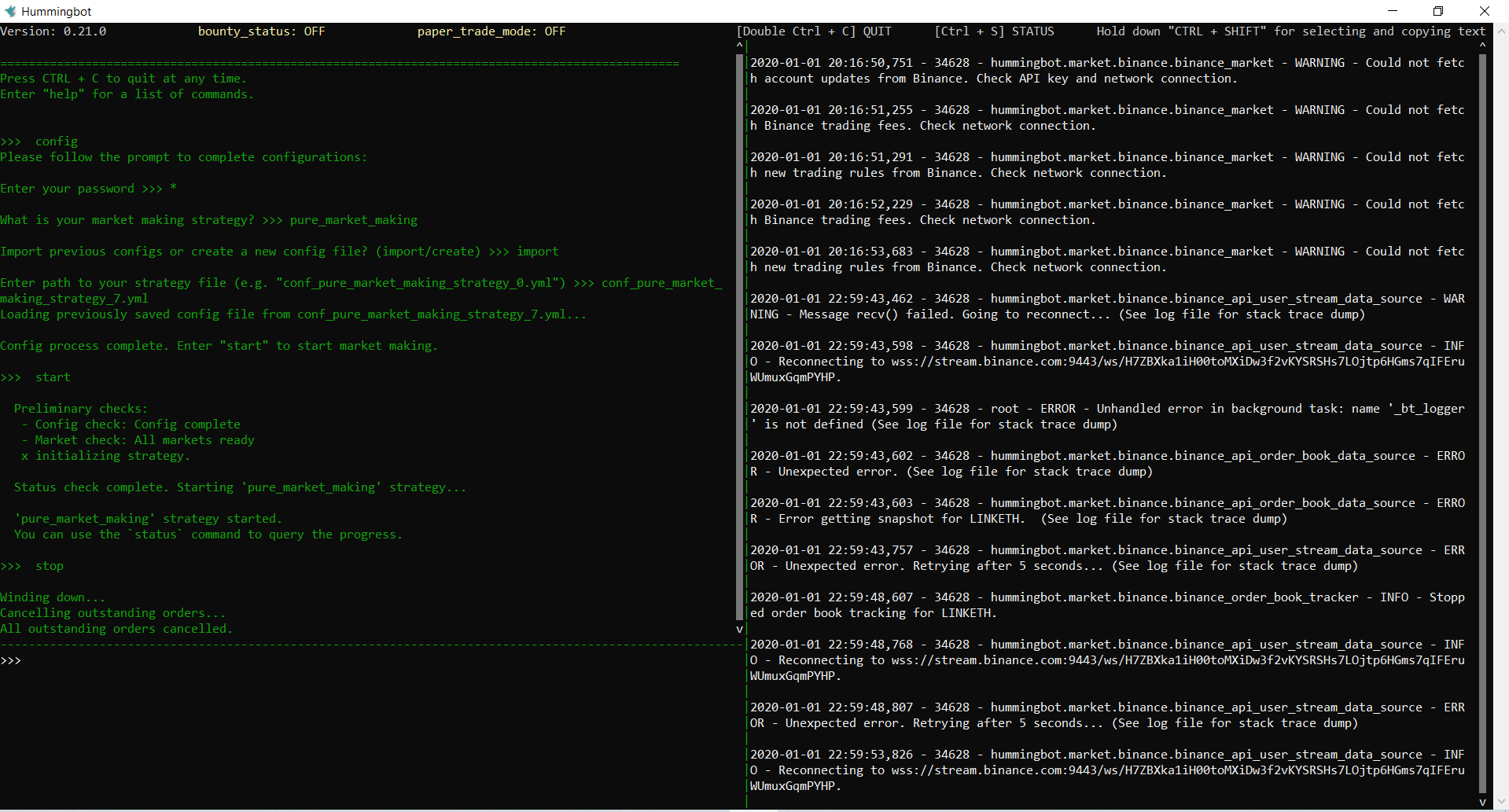Click the minimize window icon
Viewport: 1509px width, 812px height.
tap(1393, 10)
